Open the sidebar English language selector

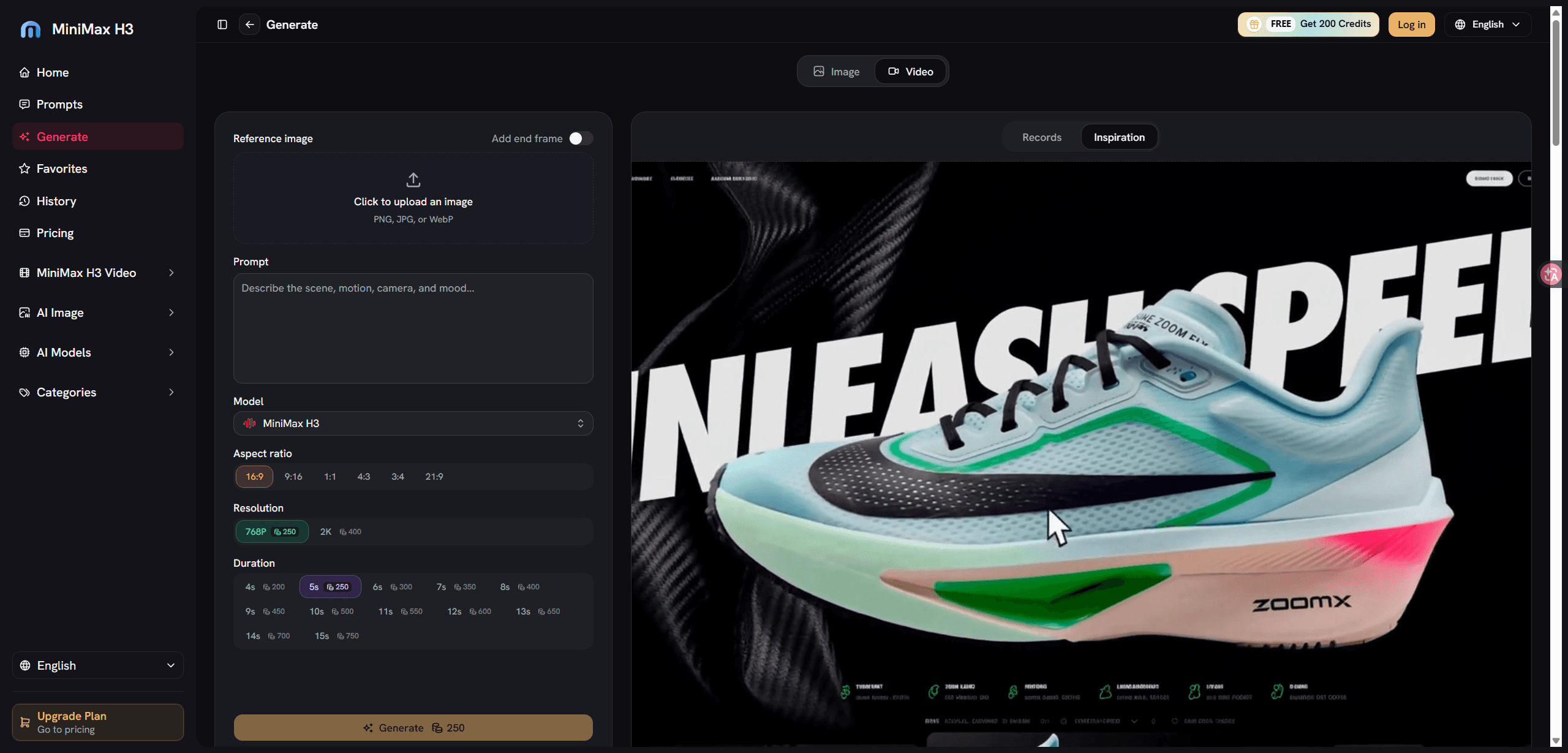[x=98, y=665]
